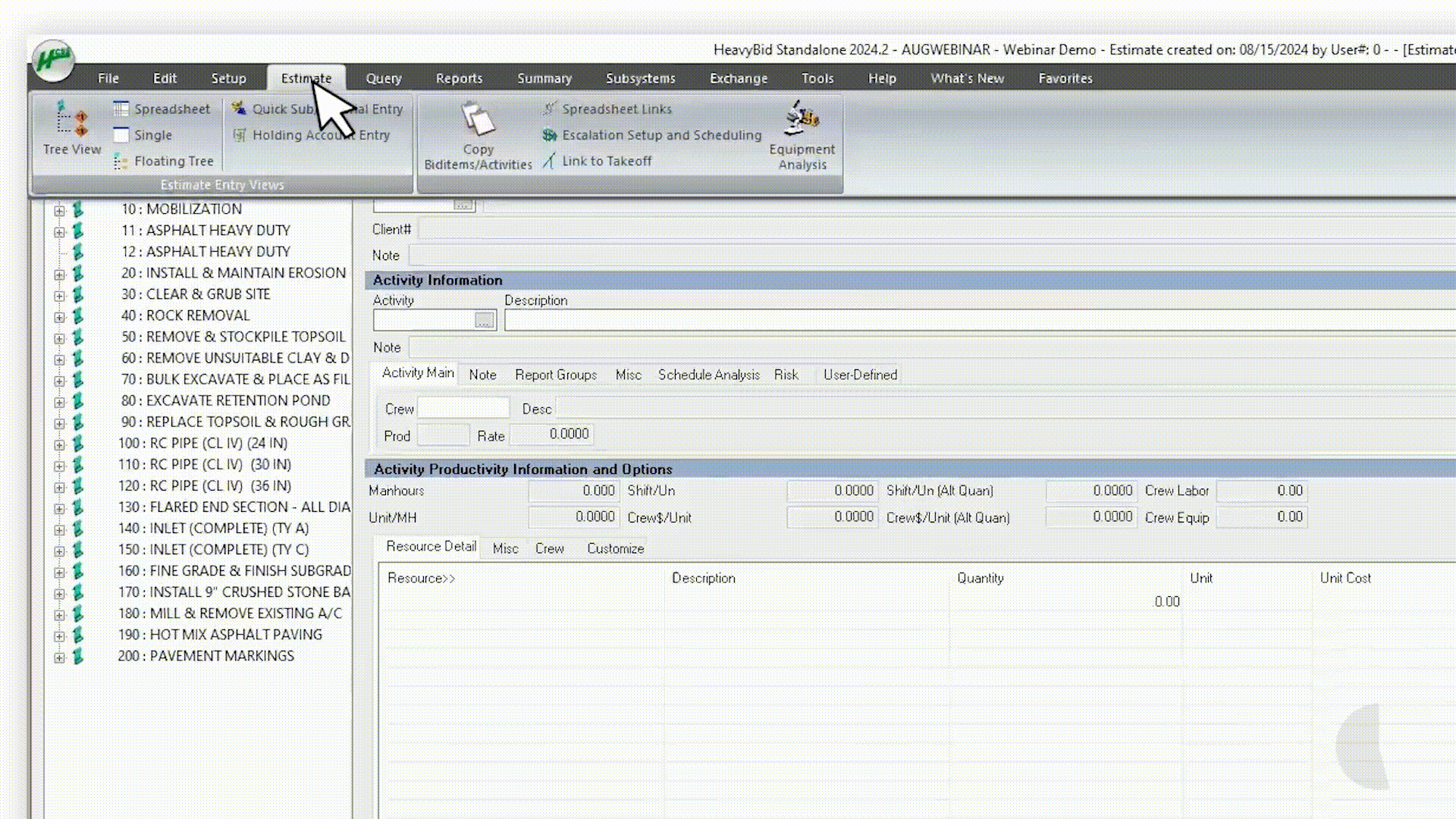
Task: Select biditem 120 : RC PIPE (36 IN)
Action: pyautogui.click(x=205, y=485)
